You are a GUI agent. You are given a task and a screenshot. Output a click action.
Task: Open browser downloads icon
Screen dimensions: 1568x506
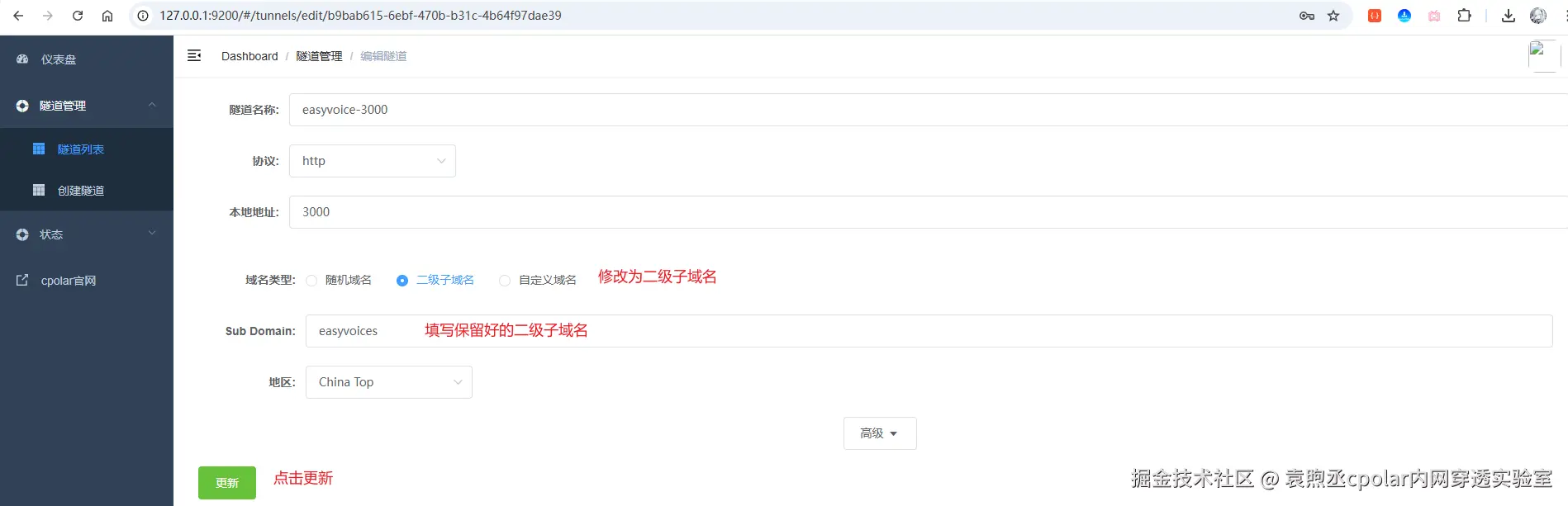coord(1509,16)
